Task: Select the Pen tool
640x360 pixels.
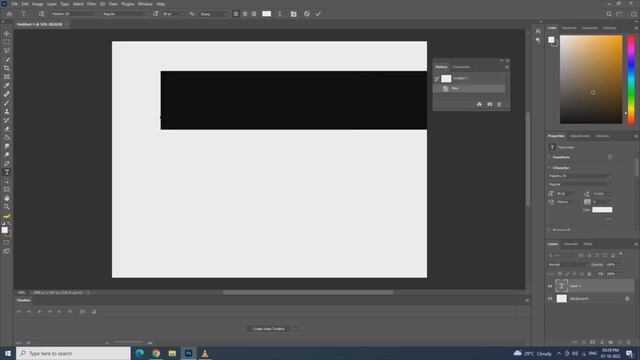Action: point(7,164)
